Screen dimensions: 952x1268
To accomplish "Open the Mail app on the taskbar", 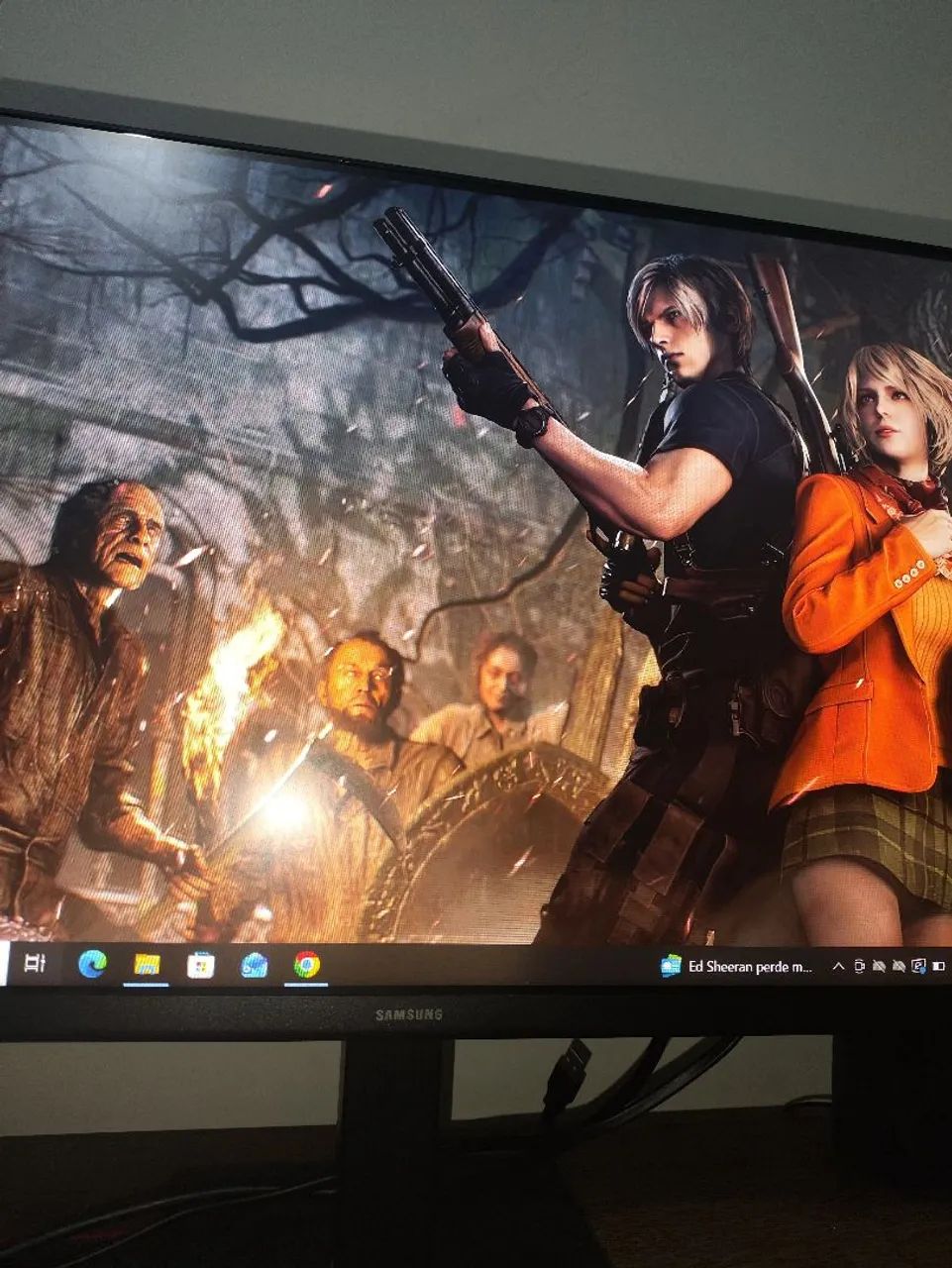I will click(x=254, y=965).
